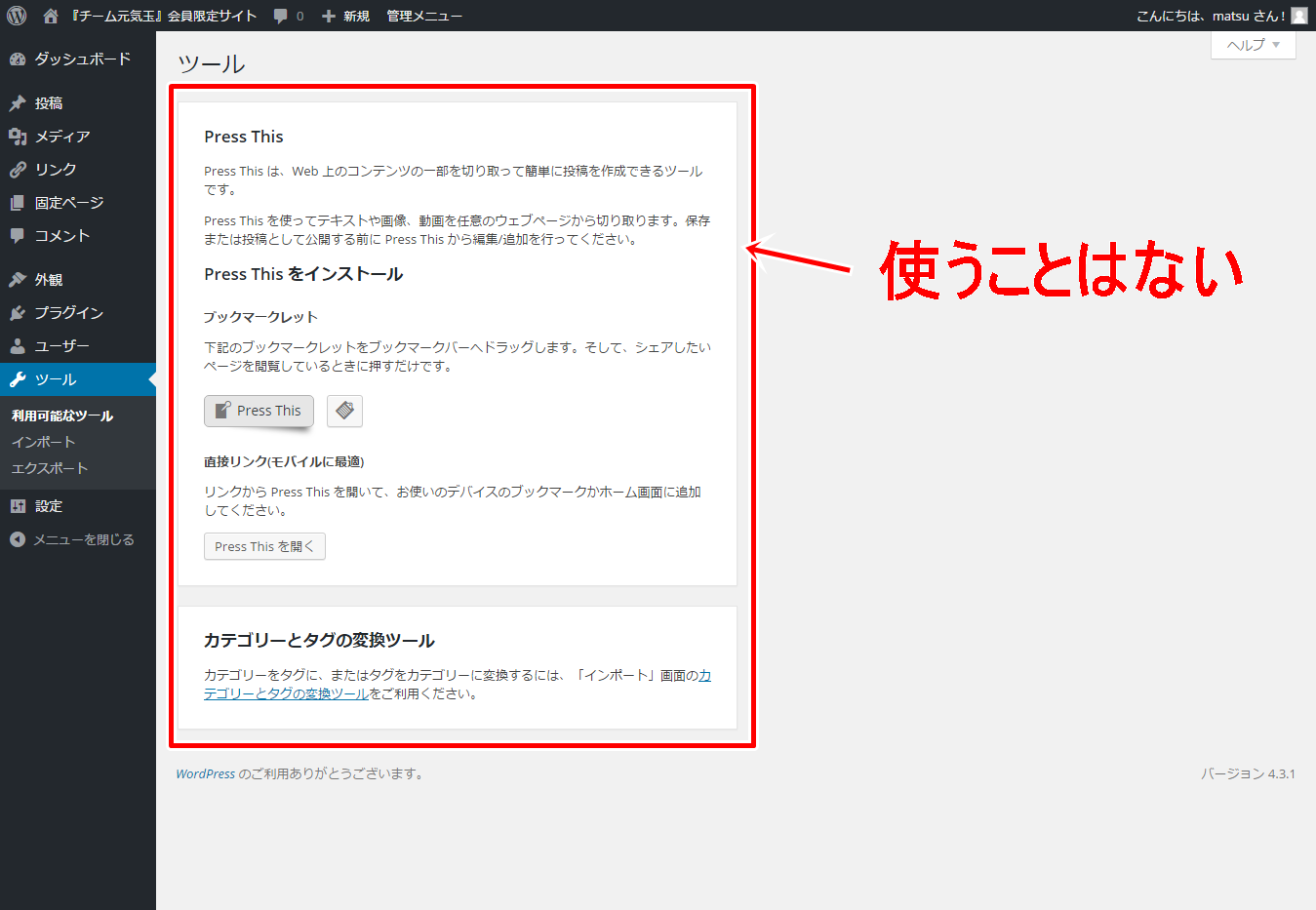
Task: Open the comments bubble icon in admin bar
Action: 281,16
